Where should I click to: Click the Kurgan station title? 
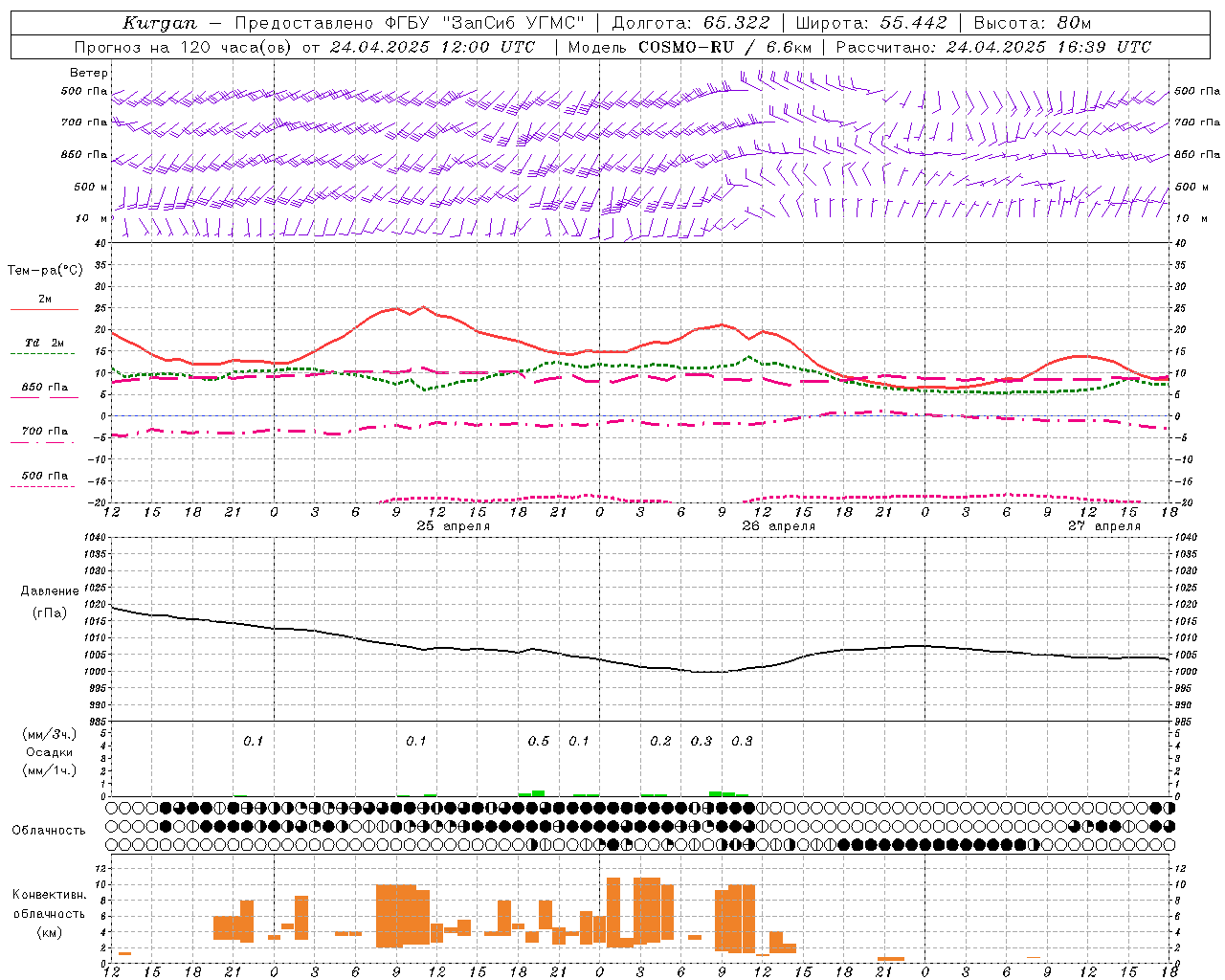[160, 23]
